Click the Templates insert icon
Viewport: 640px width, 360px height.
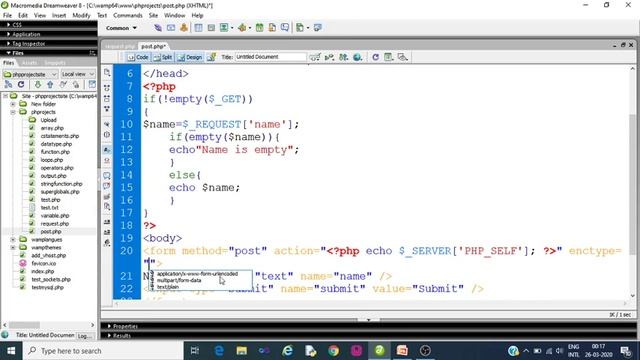[x=300, y=28]
